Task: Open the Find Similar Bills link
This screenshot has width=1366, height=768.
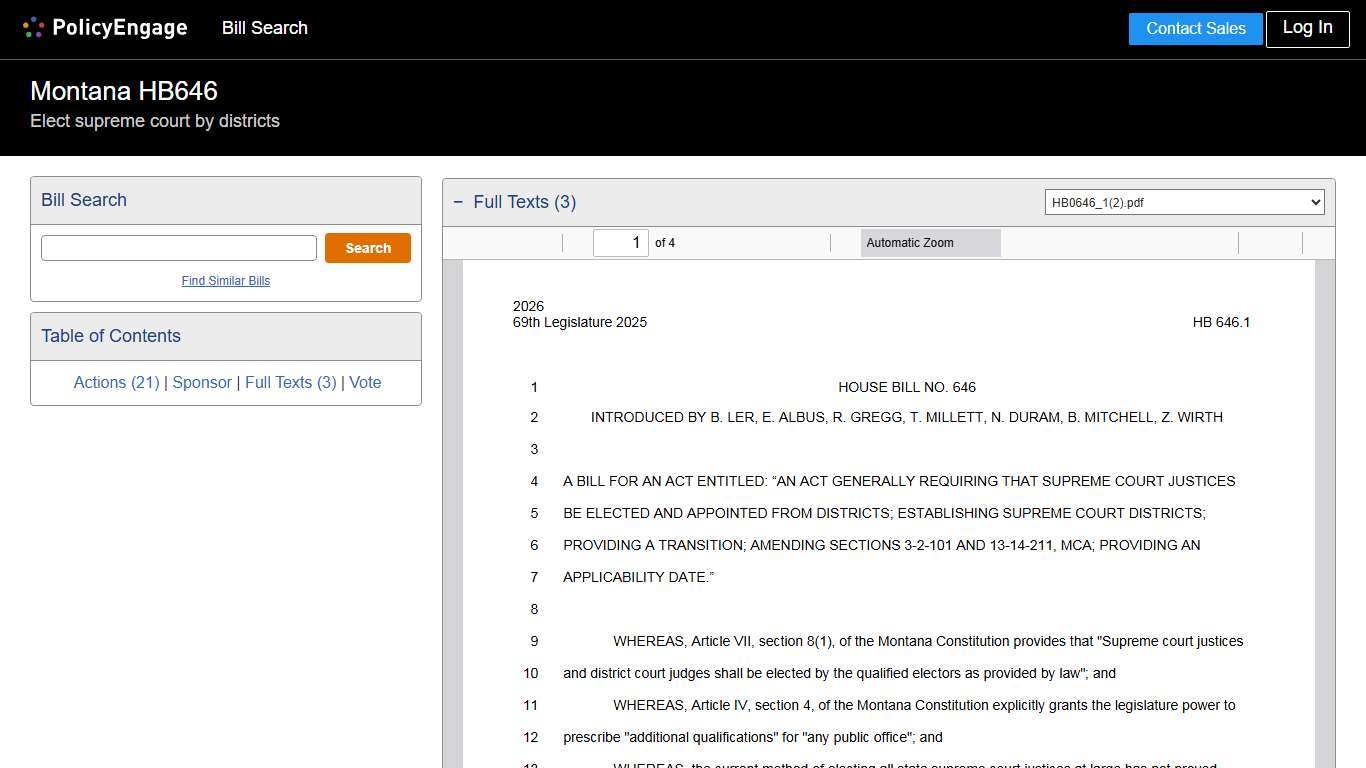Action: (226, 281)
